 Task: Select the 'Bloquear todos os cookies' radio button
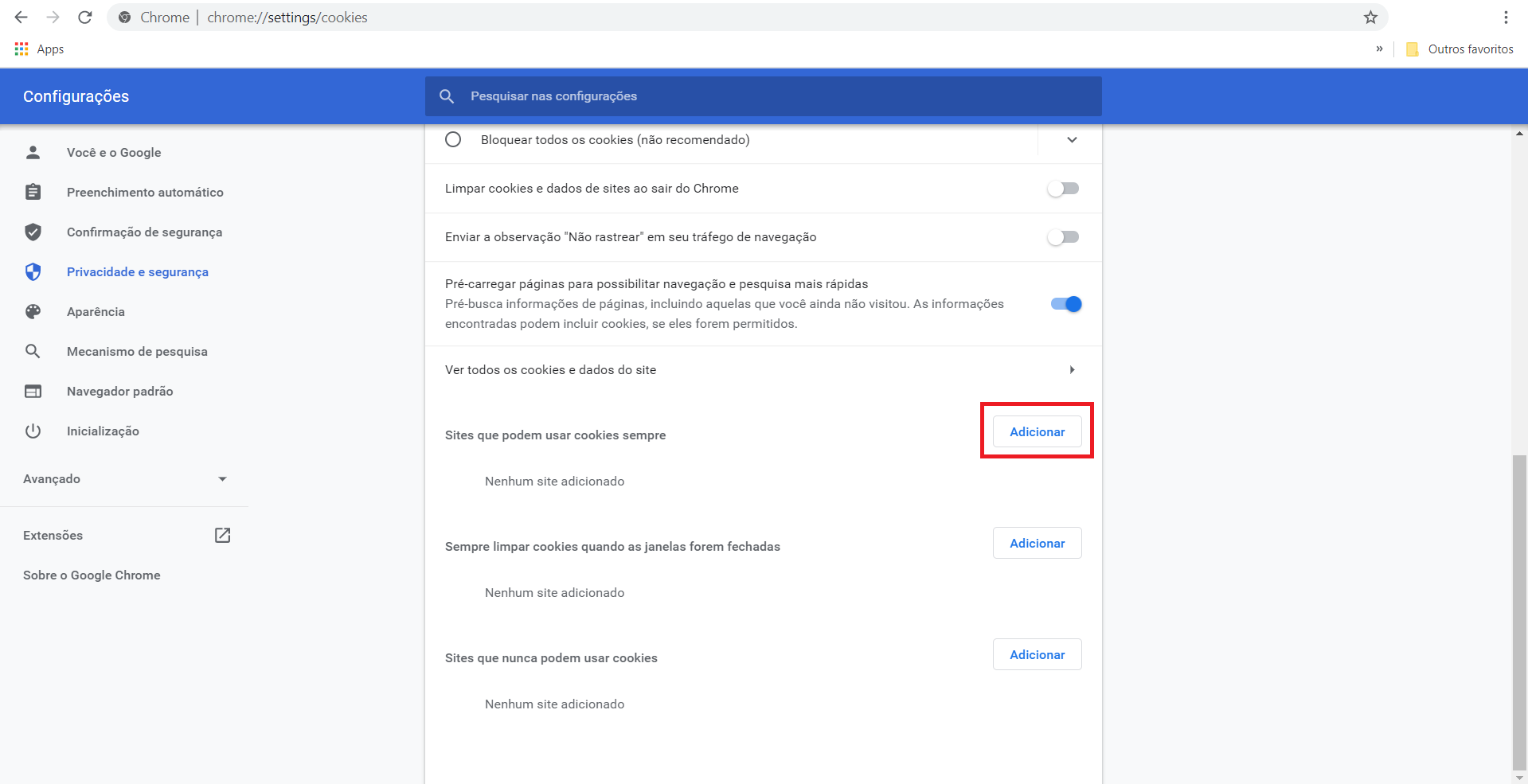click(x=453, y=140)
